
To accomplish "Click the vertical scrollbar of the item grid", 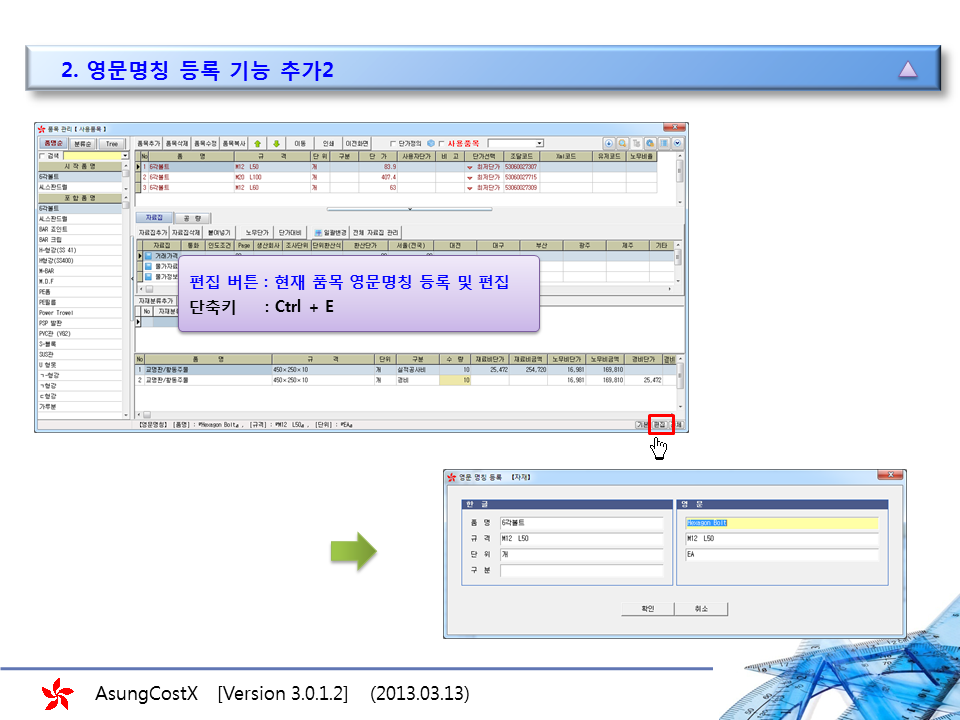I will click(x=680, y=172).
